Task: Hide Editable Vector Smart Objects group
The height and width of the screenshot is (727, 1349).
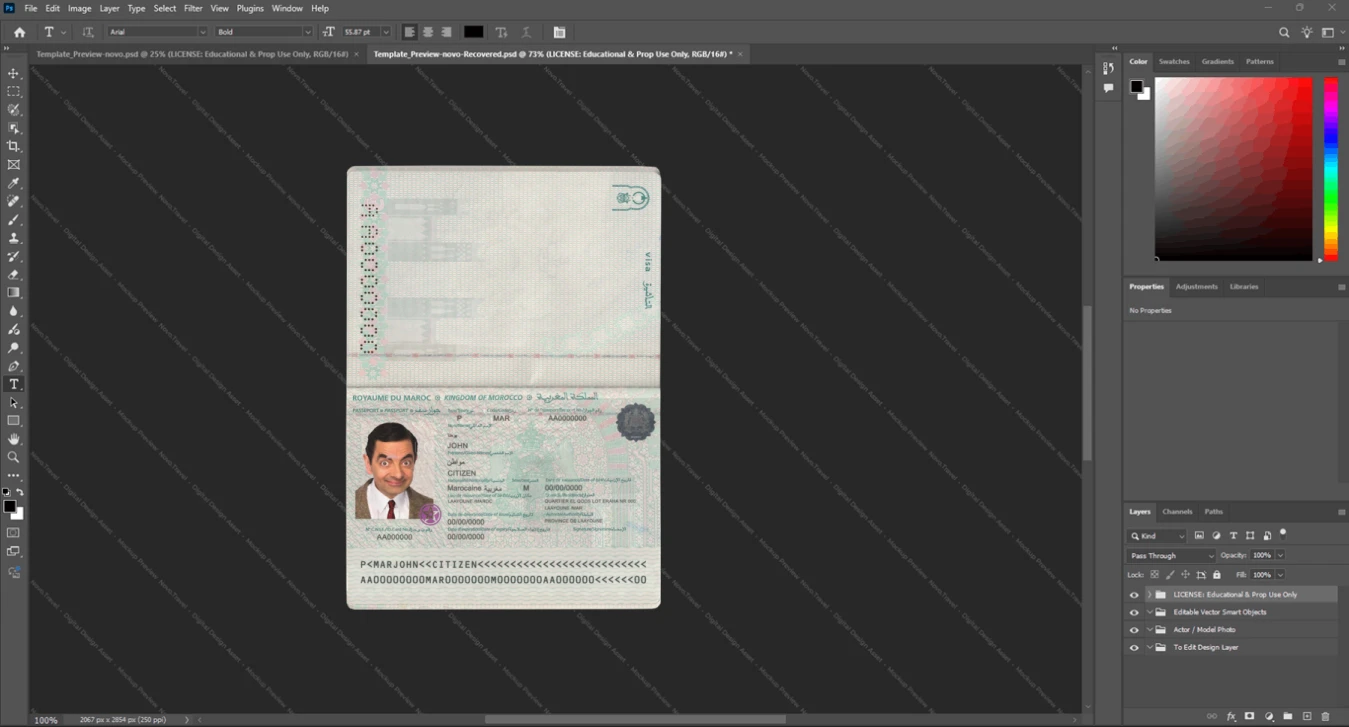Action: [1134, 612]
